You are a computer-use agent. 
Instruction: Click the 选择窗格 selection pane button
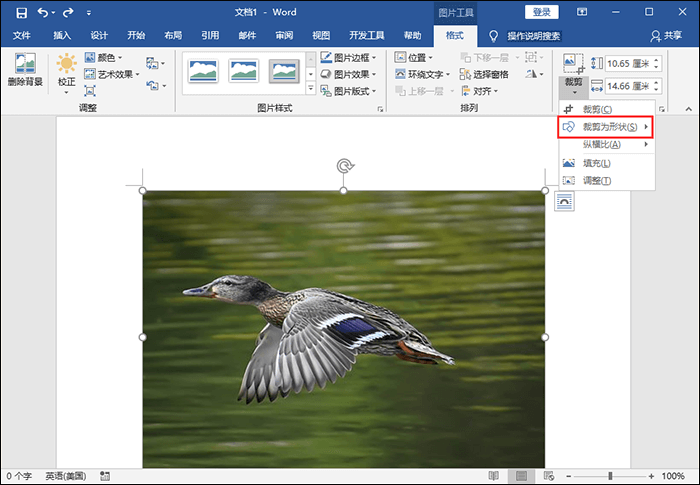click(484, 74)
